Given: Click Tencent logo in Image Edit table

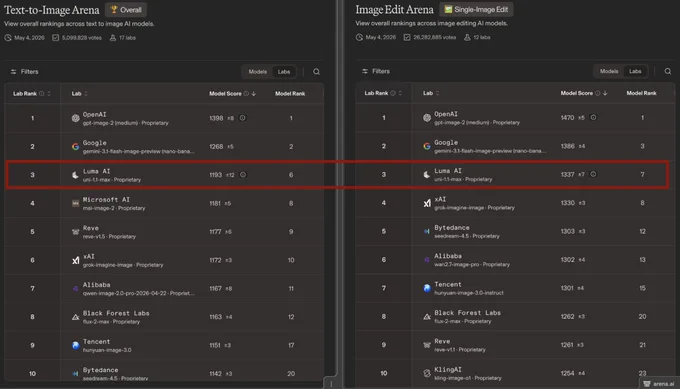Looking at the screenshot, I should [x=427, y=288].
